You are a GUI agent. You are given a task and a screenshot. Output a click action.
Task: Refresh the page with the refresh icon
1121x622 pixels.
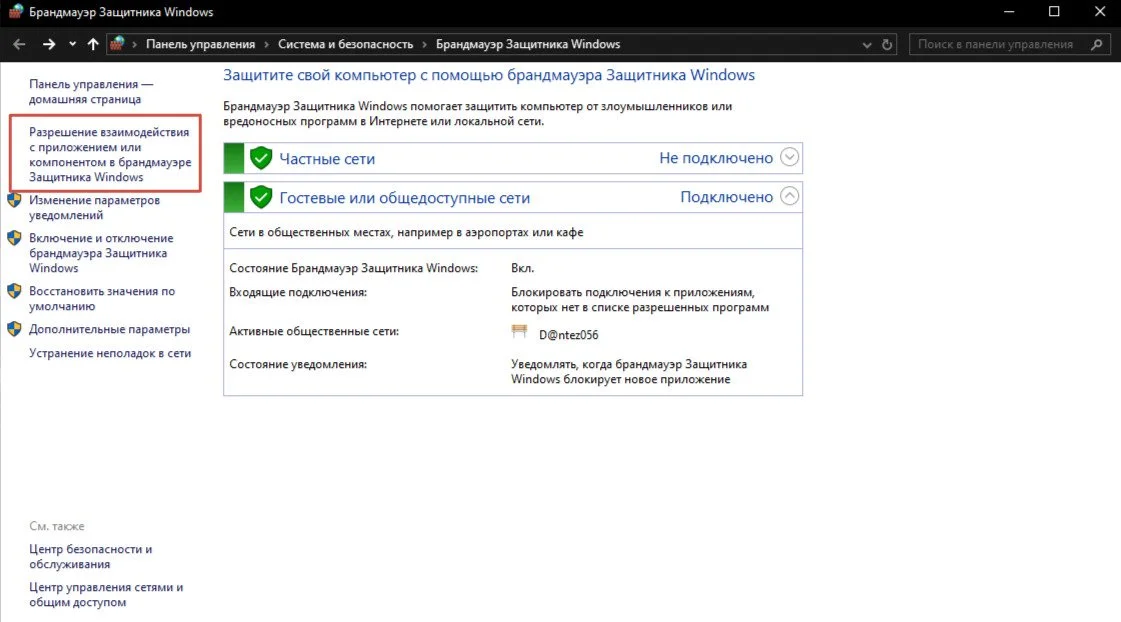click(887, 44)
